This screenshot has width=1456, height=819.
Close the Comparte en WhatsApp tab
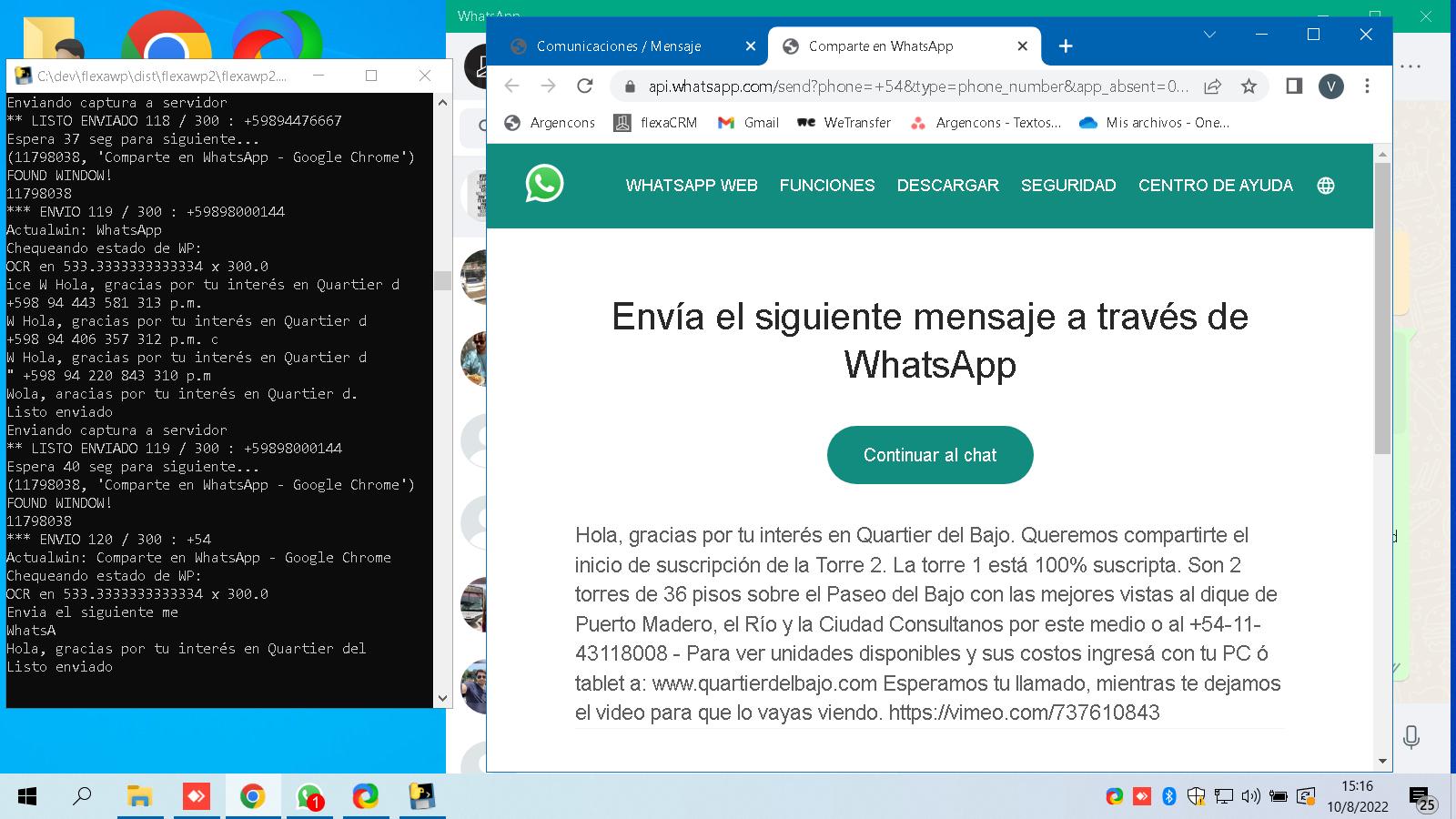click(x=1023, y=46)
